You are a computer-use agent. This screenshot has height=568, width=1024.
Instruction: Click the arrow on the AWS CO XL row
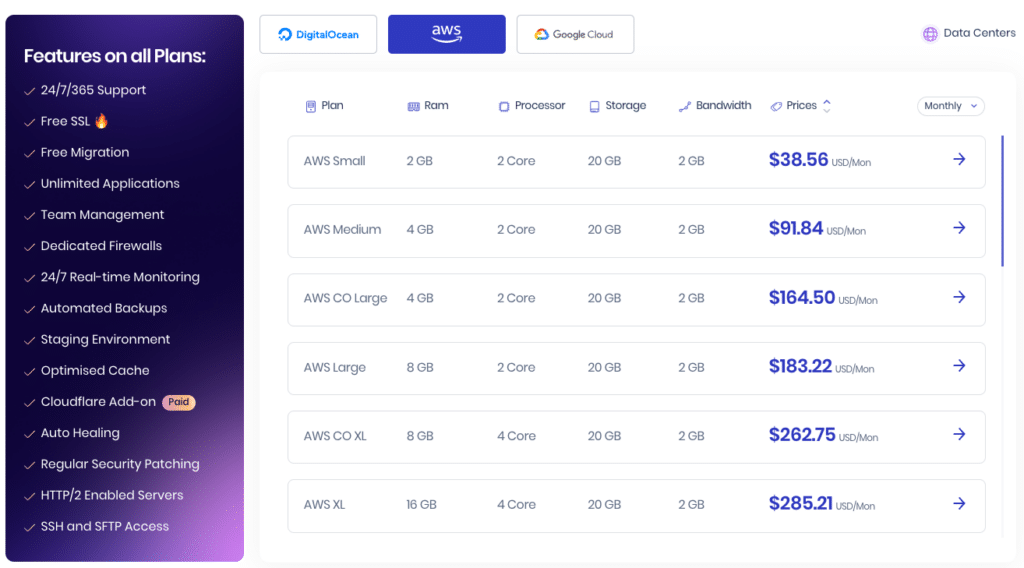[x=959, y=434]
